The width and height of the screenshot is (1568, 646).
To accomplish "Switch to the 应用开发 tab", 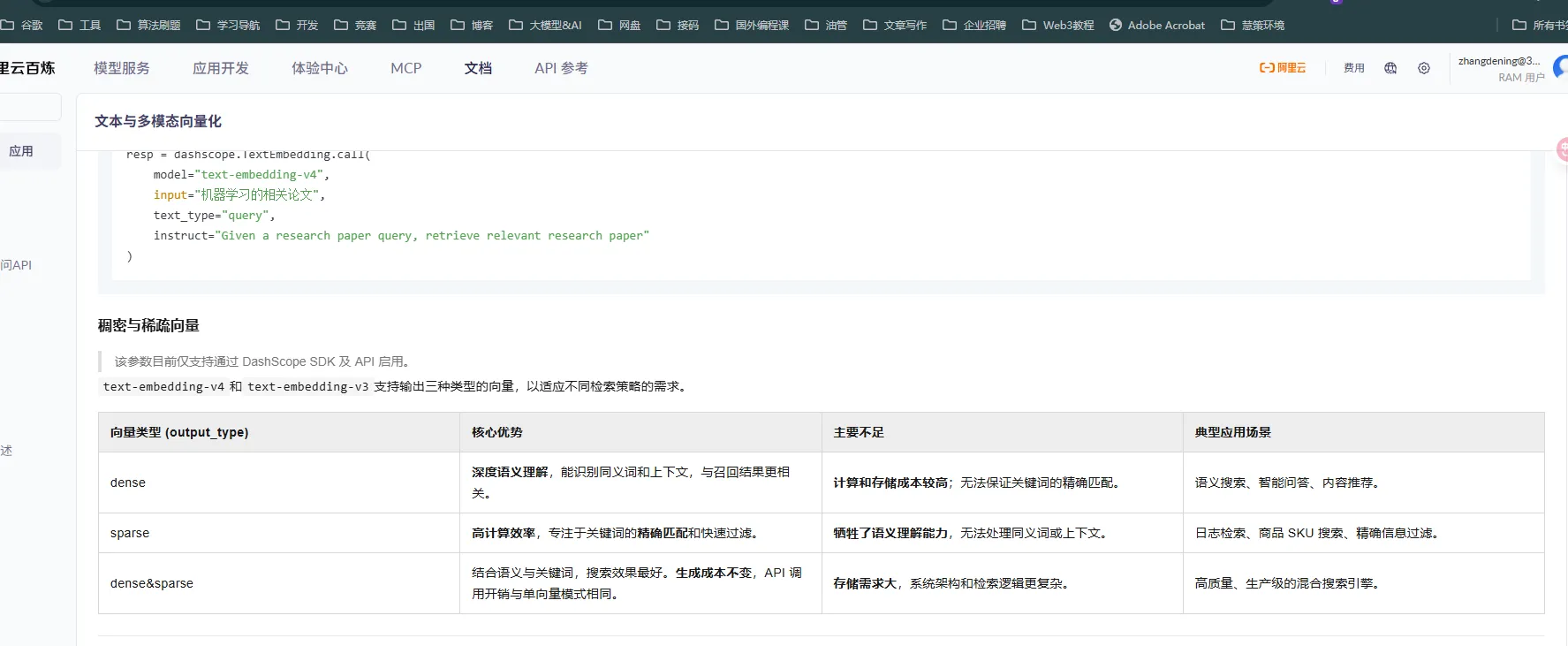I will point(221,68).
